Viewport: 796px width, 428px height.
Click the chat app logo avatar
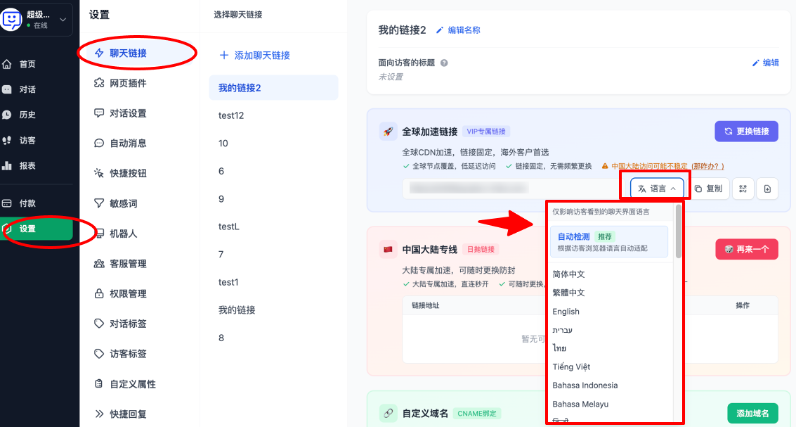click(11, 20)
